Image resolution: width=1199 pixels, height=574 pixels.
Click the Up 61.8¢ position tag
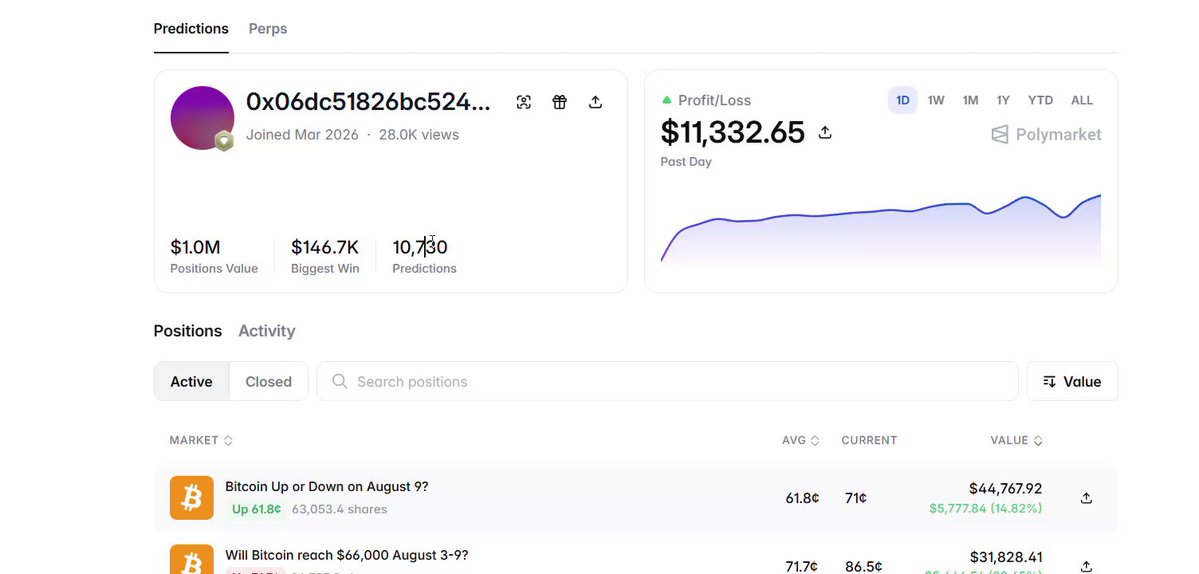(256, 509)
